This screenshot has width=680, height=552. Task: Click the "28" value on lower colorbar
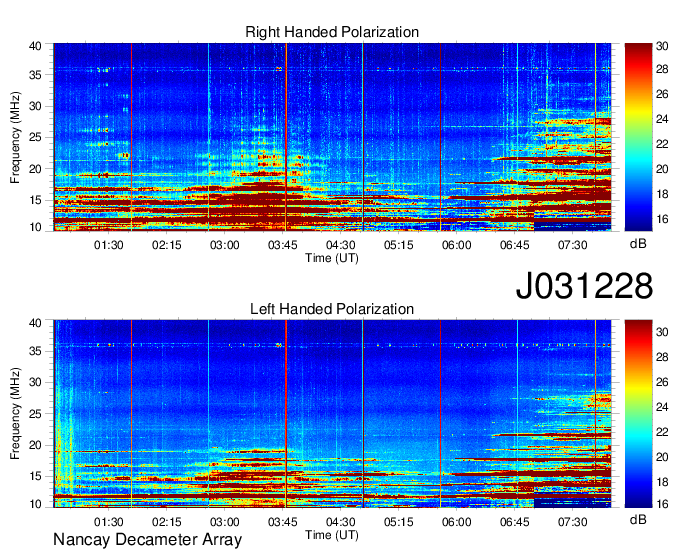click(x=662, y=357)
